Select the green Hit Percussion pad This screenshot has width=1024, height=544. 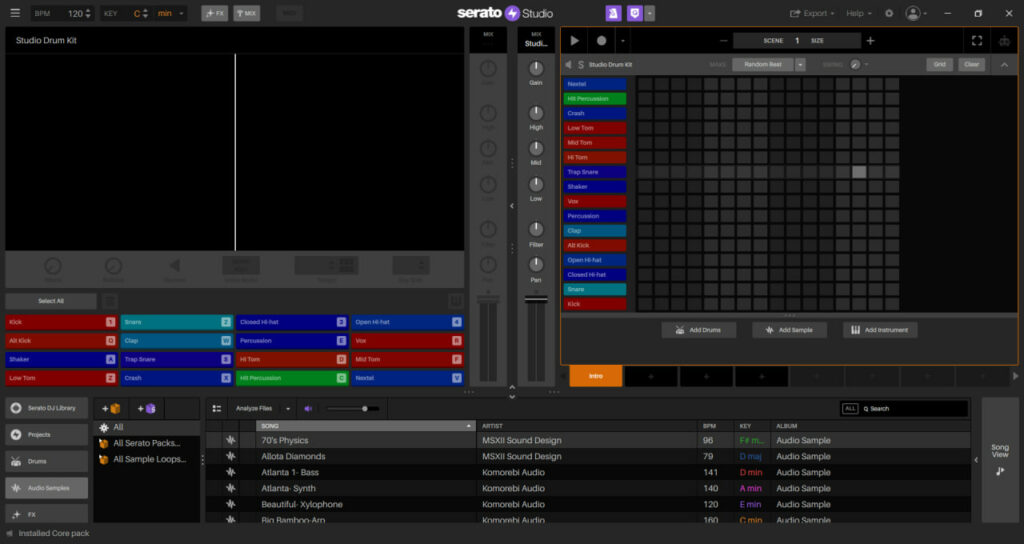(x=291, y=378)
